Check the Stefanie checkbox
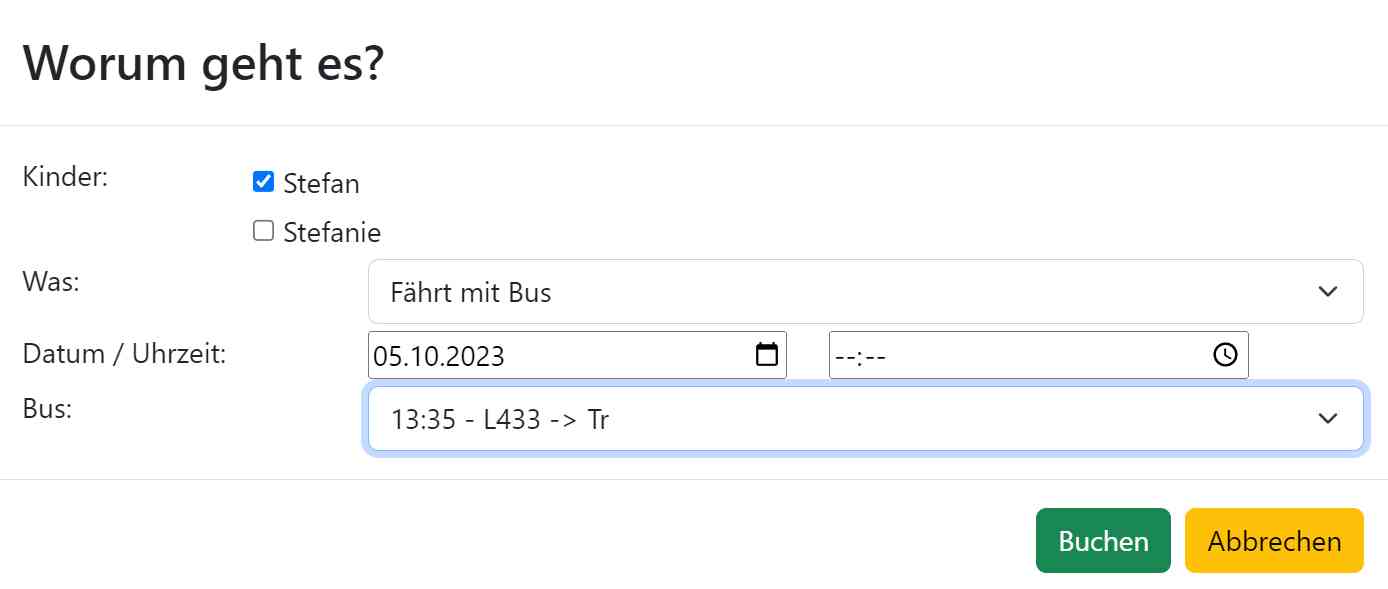This screenshot has height=589, width=1388. point(263,230)
